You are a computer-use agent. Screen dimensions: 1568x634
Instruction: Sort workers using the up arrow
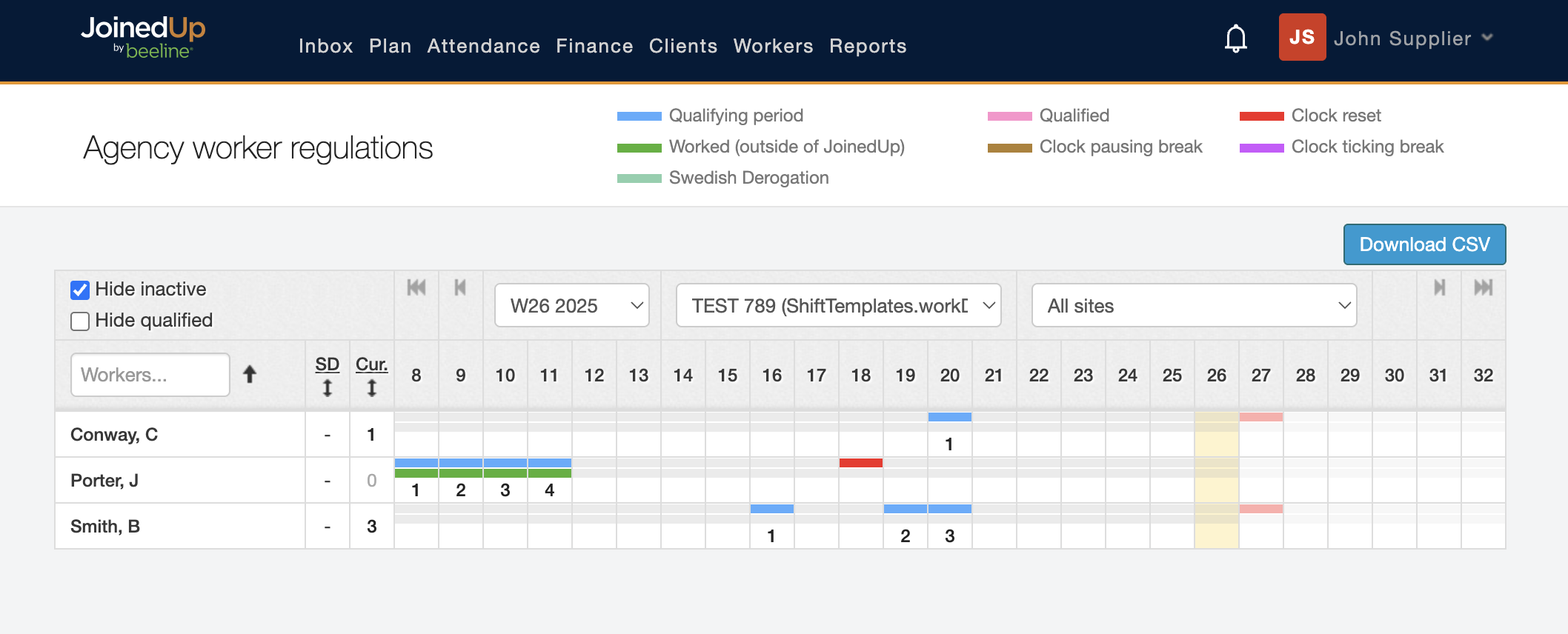250,375
